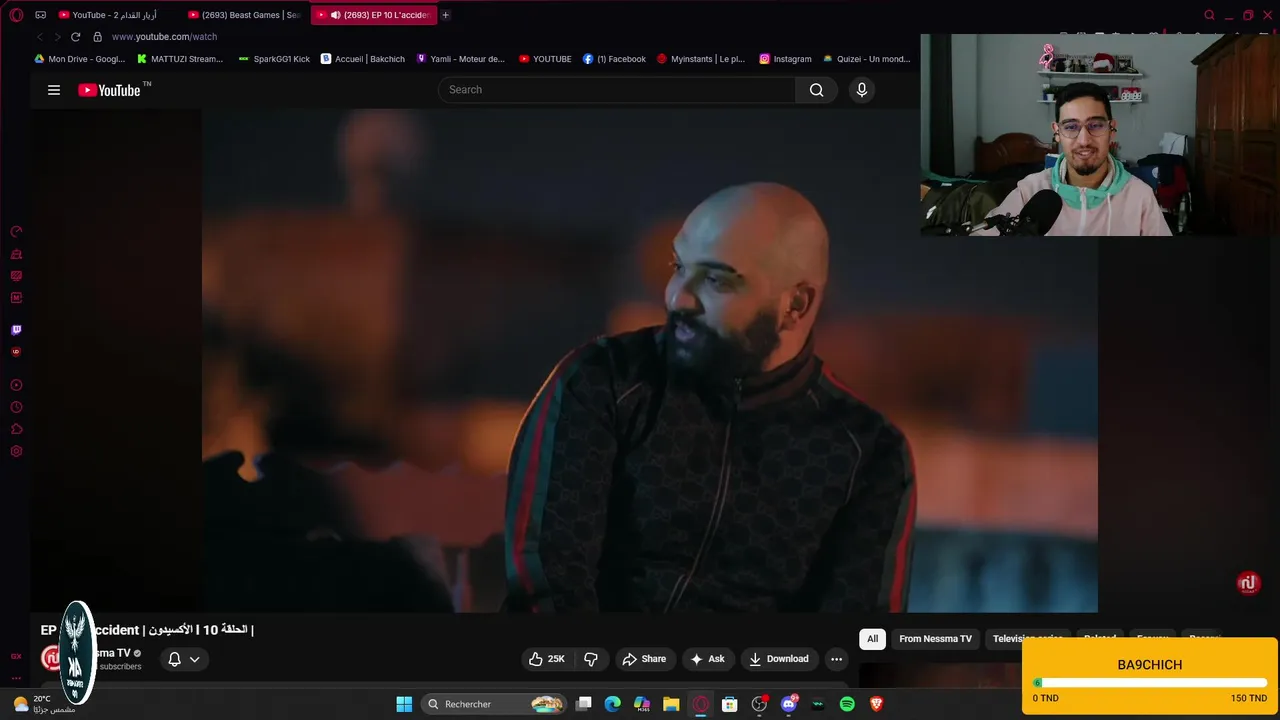Open Extensions cube in sidebar
This screenshot has height=720, width=1280.
(16, 429)
